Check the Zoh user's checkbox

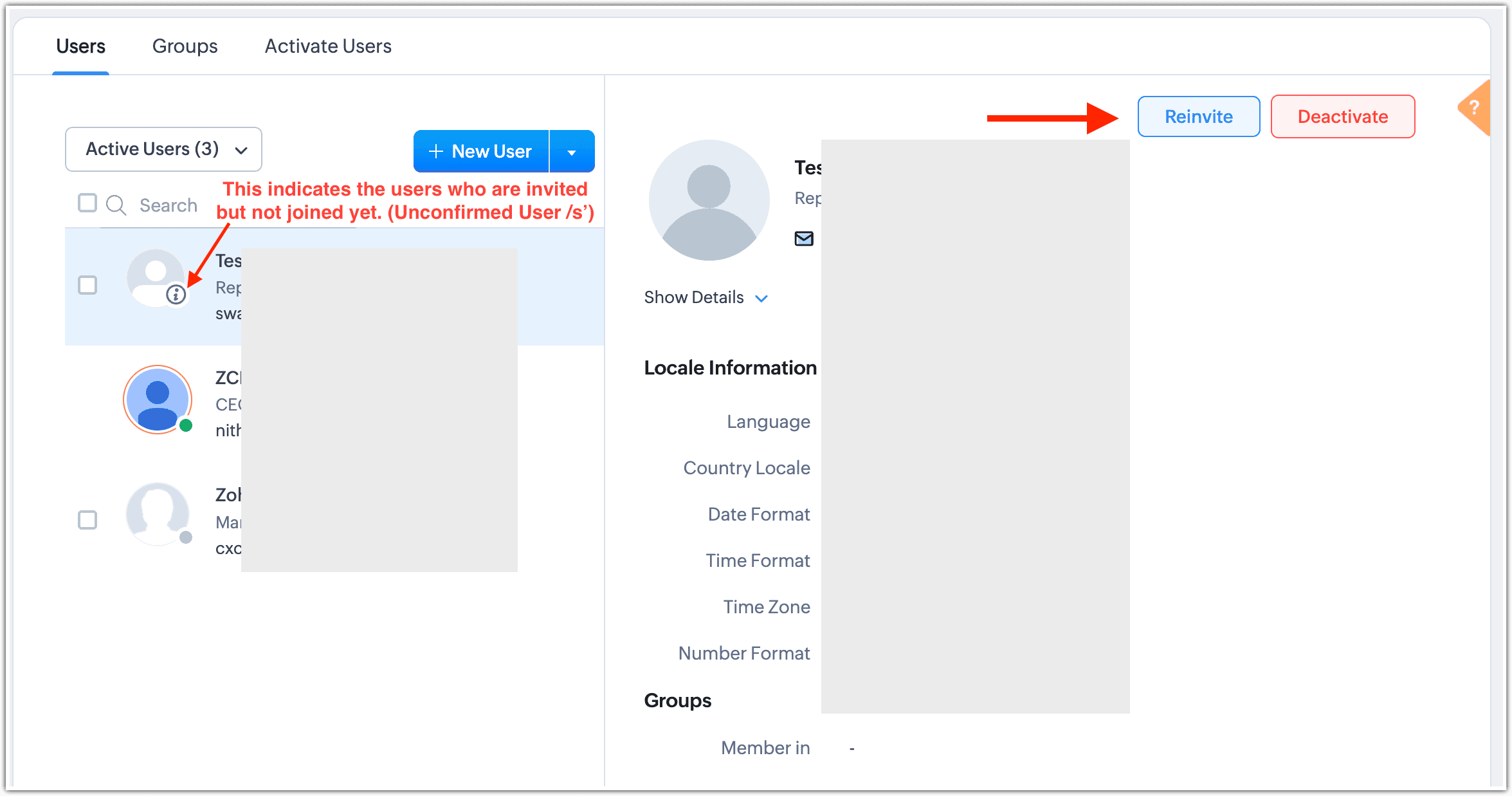pyautogui.click(x=87, y=520)
